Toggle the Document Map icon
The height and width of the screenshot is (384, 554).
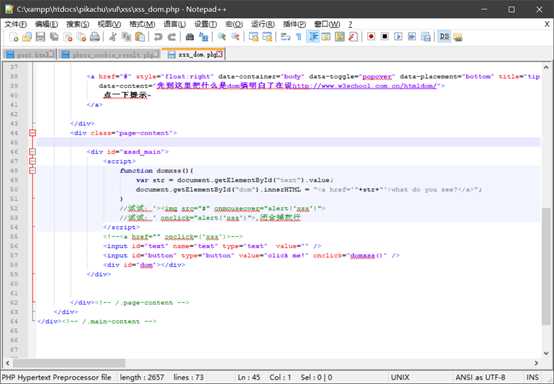point(340,37)
